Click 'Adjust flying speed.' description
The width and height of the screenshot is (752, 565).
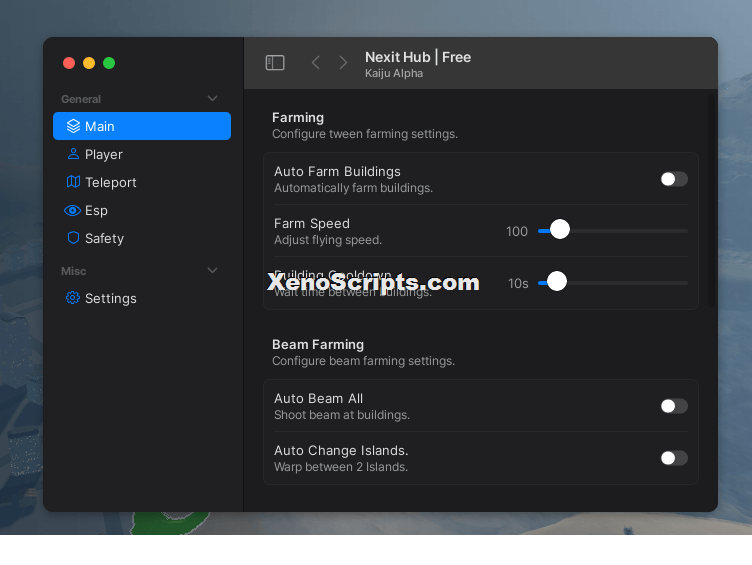[x=328, y=240]
